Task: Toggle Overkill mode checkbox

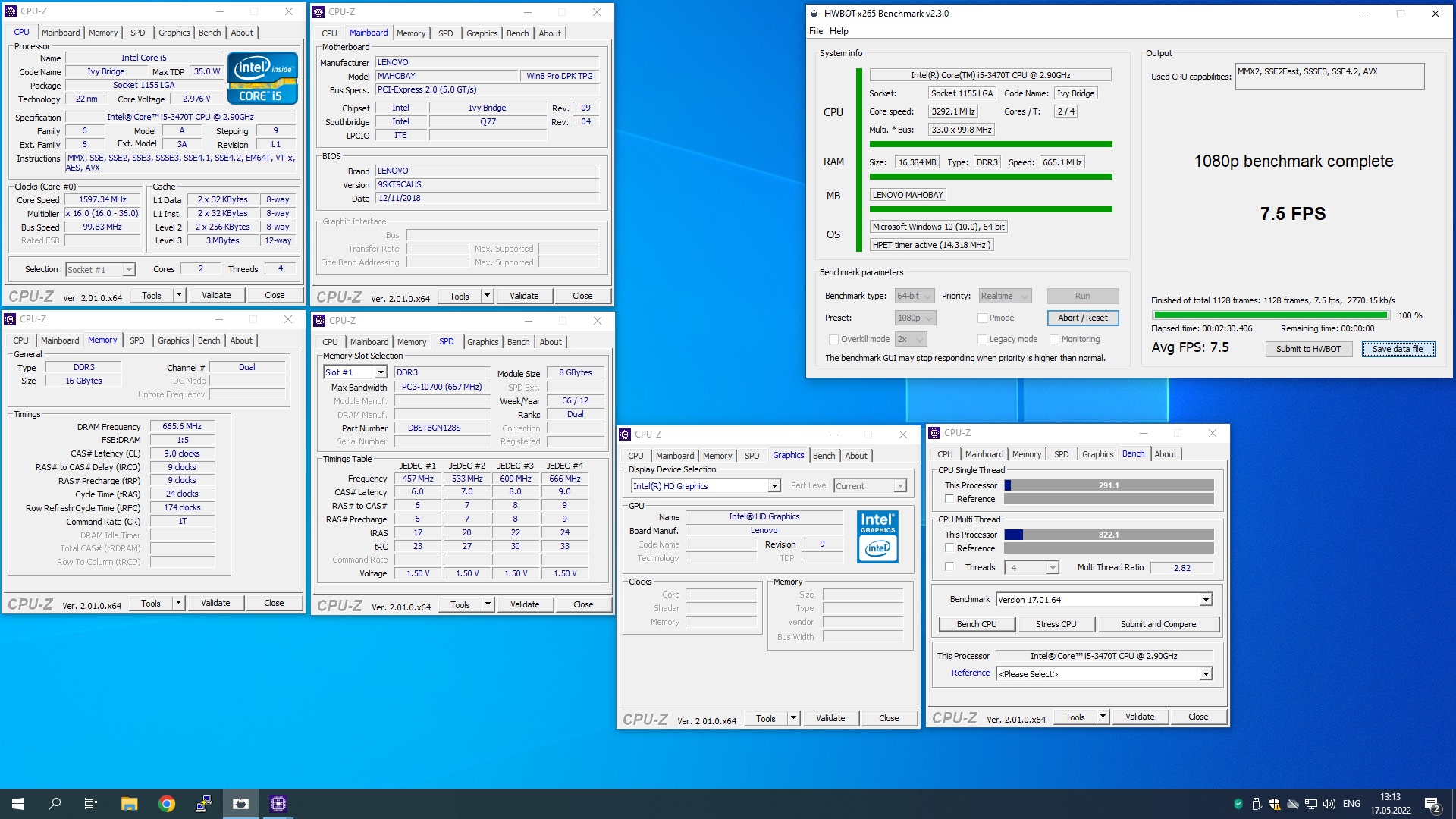Action: point(833,339)
